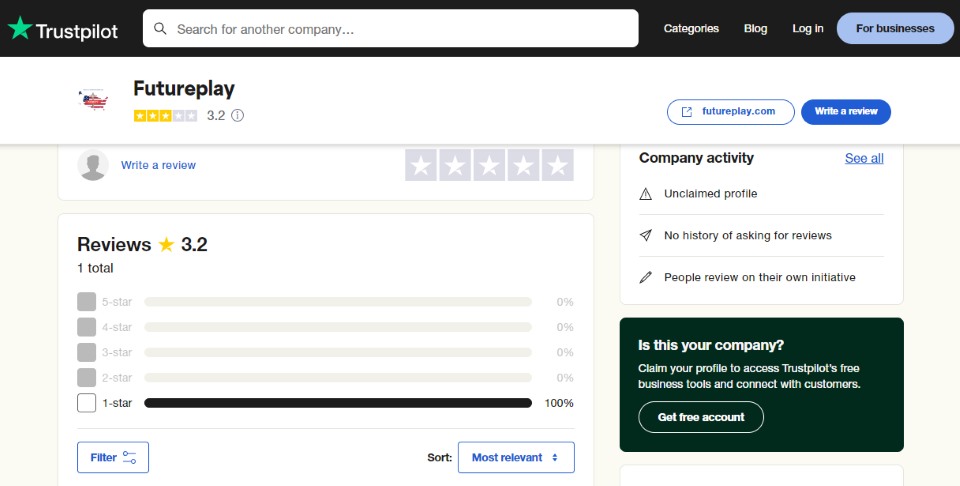960x486 pixels.
Task: Select the fifth star of the rating selector
Action: tap(558, 165)
